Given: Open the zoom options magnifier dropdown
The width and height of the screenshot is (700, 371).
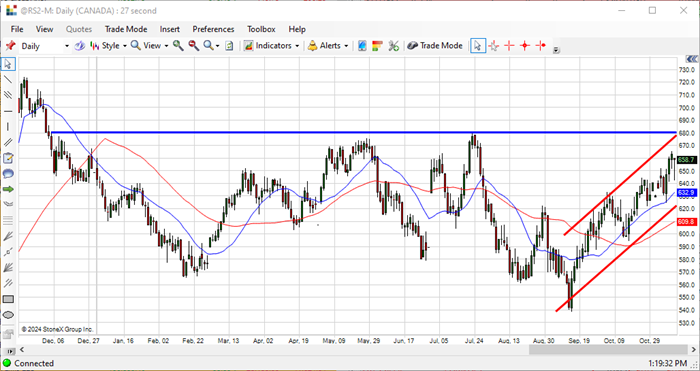Looking at the screenshot, I should (x=212, y=46).
